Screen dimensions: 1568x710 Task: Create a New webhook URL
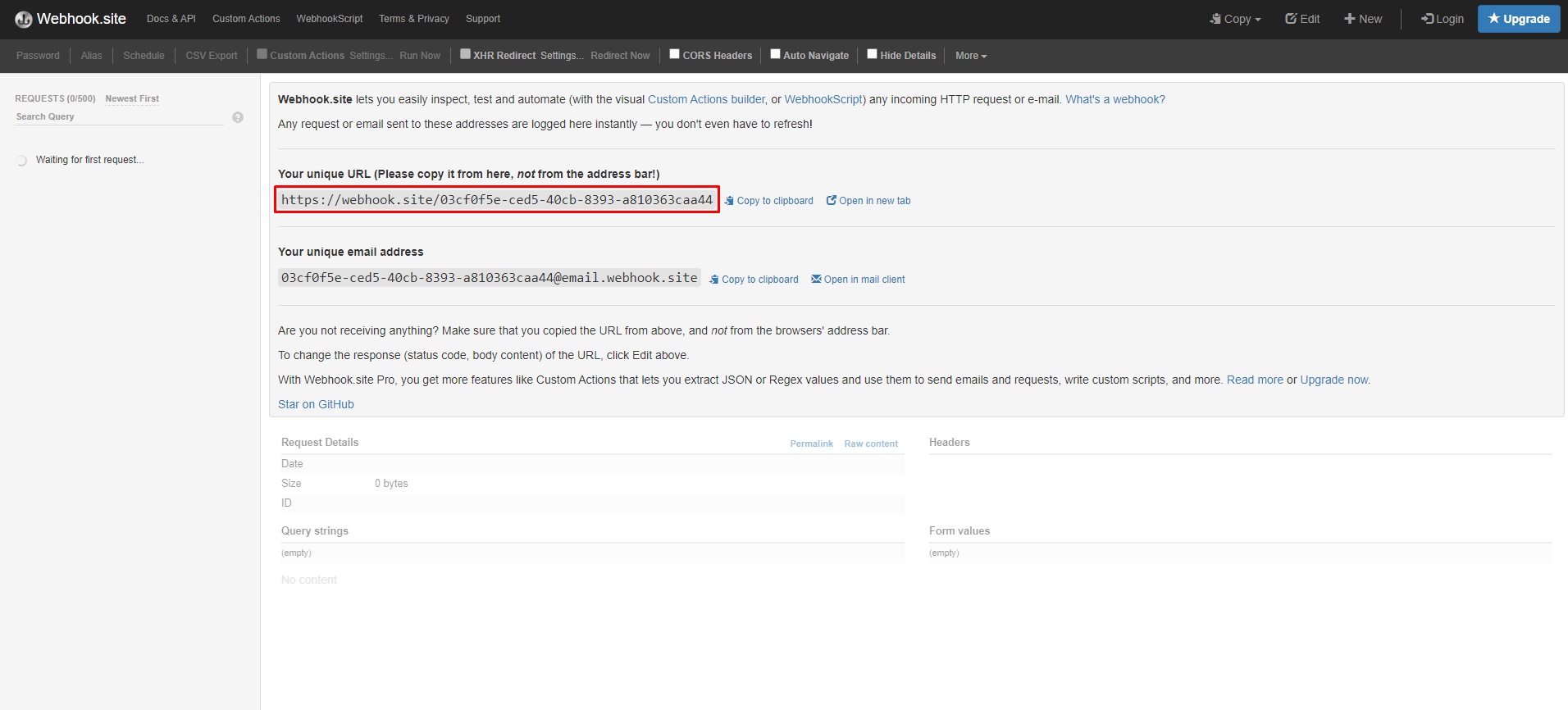1363,19
